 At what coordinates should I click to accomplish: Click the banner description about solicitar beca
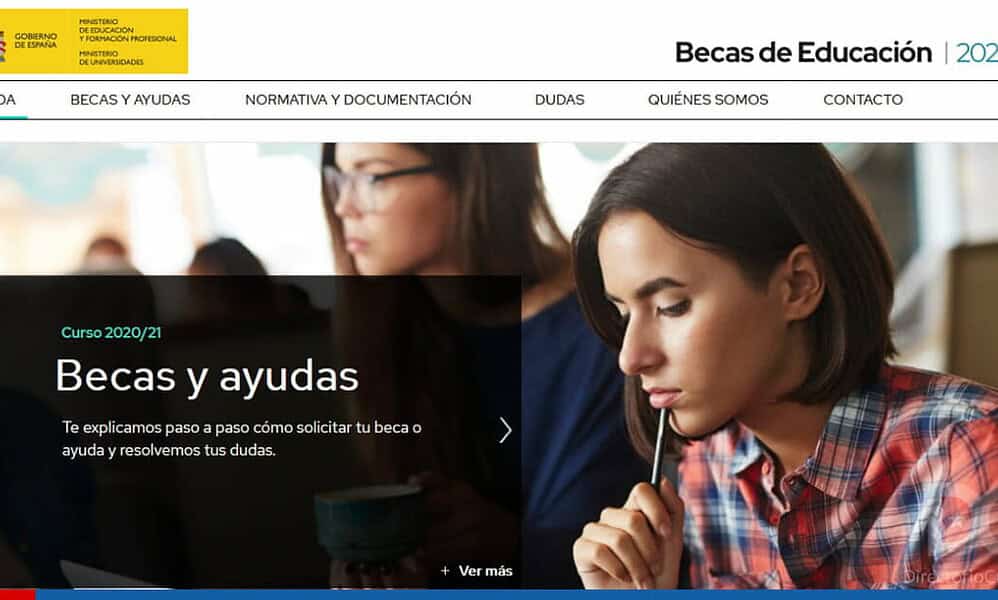[x=242, y=438]
